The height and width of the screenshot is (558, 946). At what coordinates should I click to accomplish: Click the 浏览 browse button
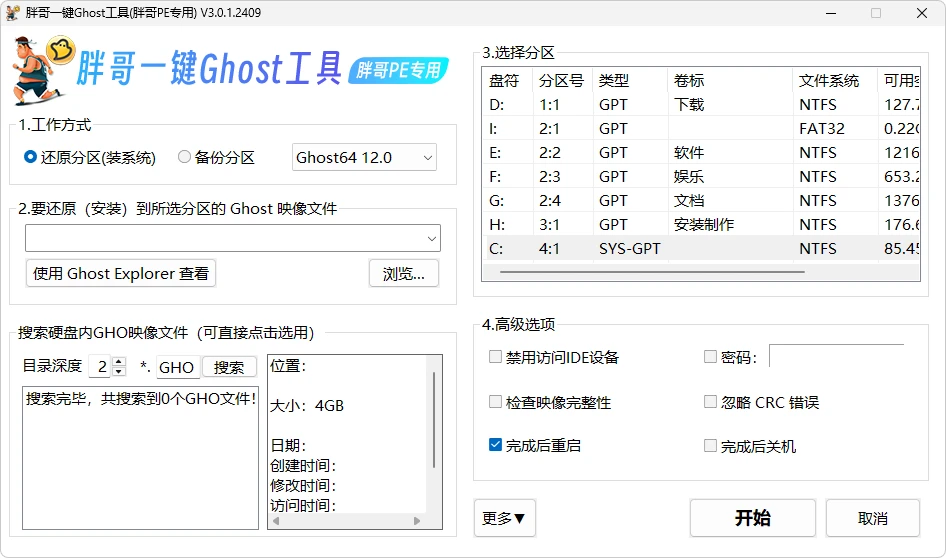click(x=404, y=273)
